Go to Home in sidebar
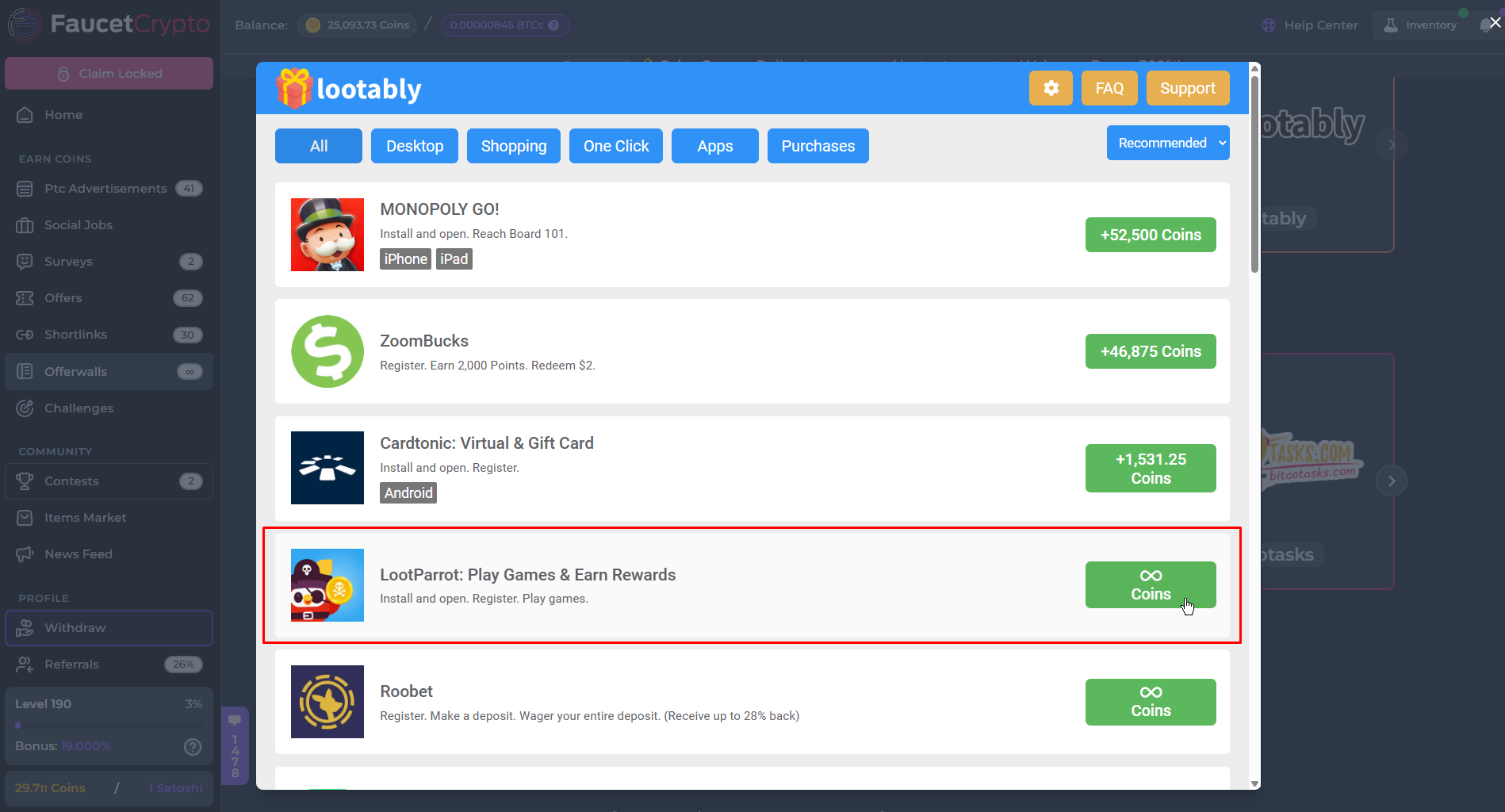 click(x=109, y=115)
